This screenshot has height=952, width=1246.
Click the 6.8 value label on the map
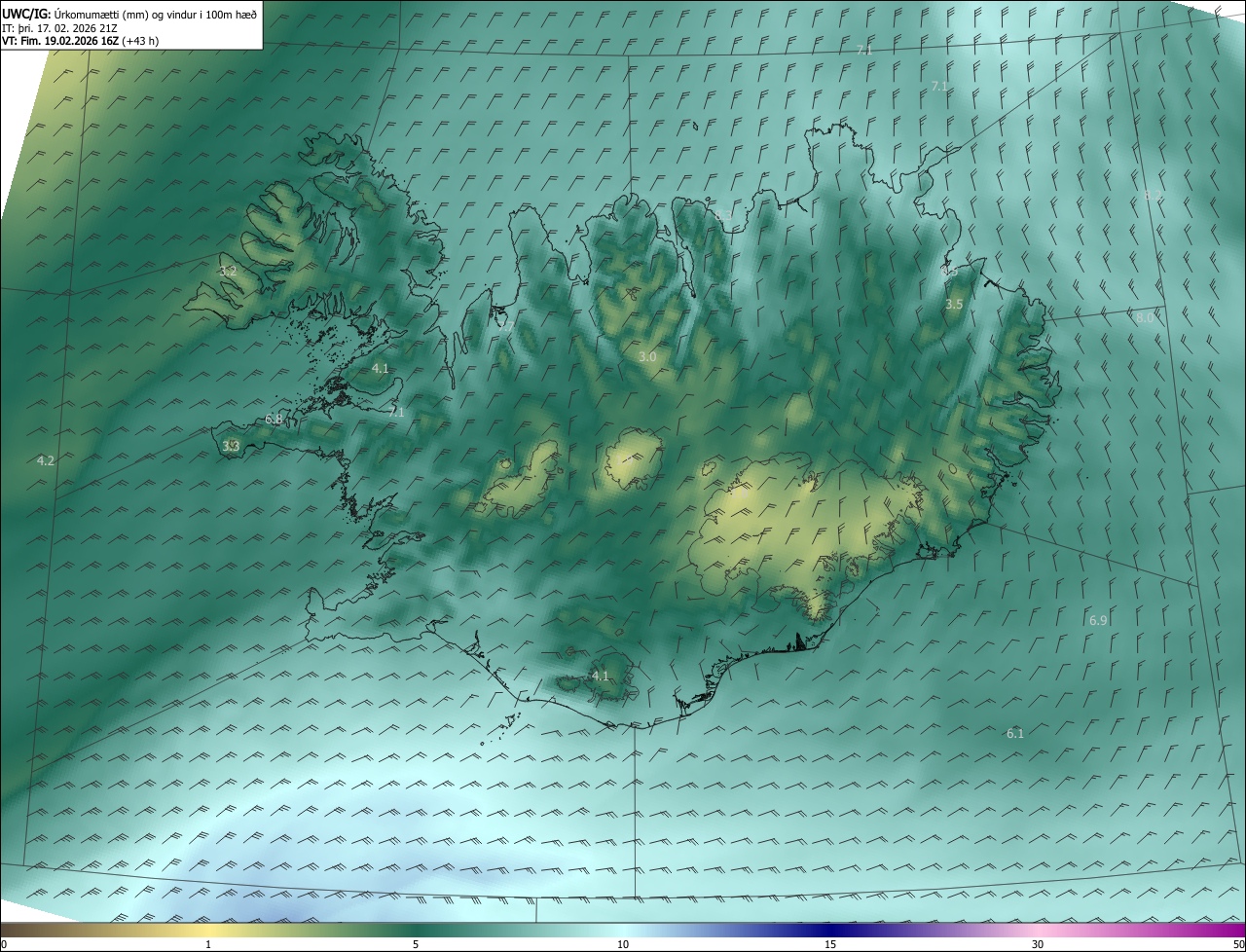[x=274, y=419]
